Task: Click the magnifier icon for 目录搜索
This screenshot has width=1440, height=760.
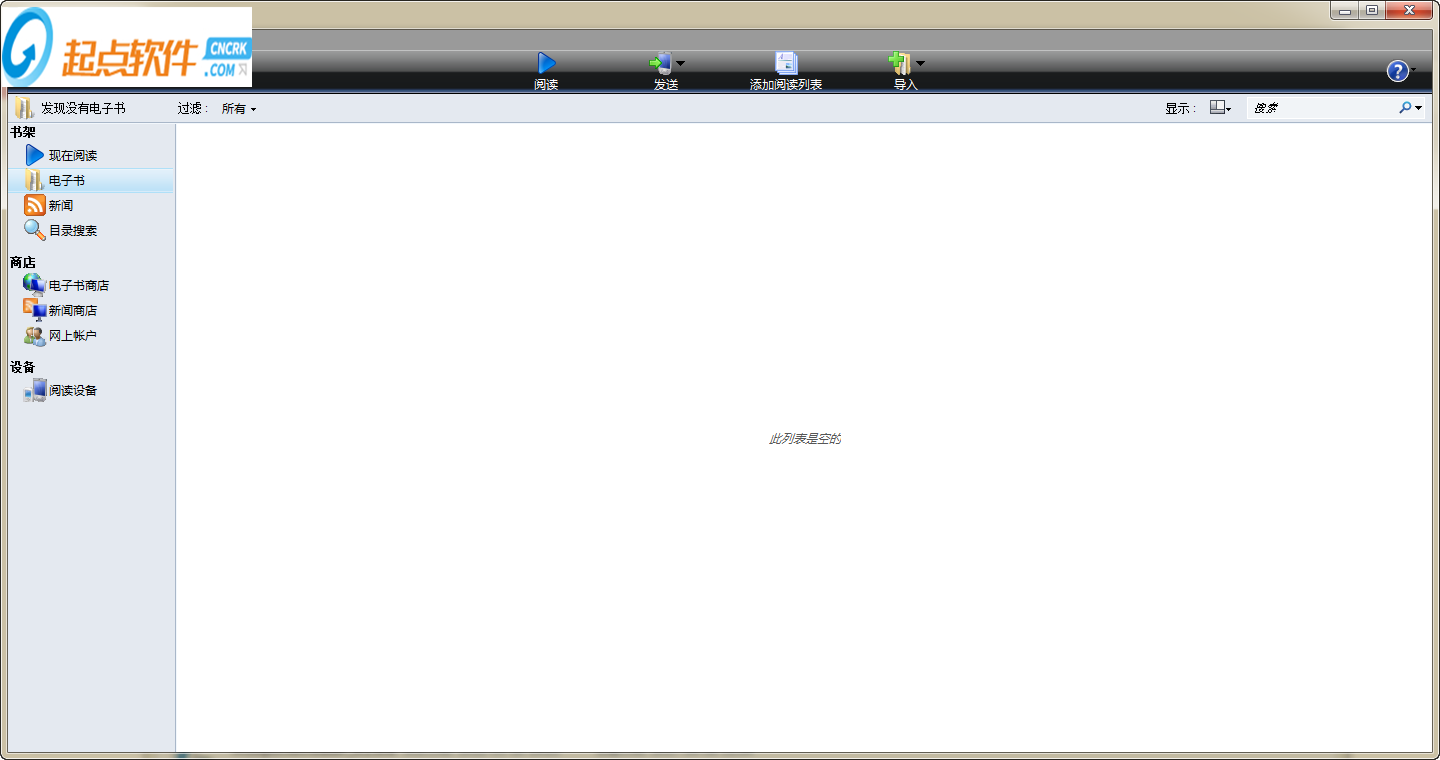Action: pyautogui.click(x=35, y=230)
